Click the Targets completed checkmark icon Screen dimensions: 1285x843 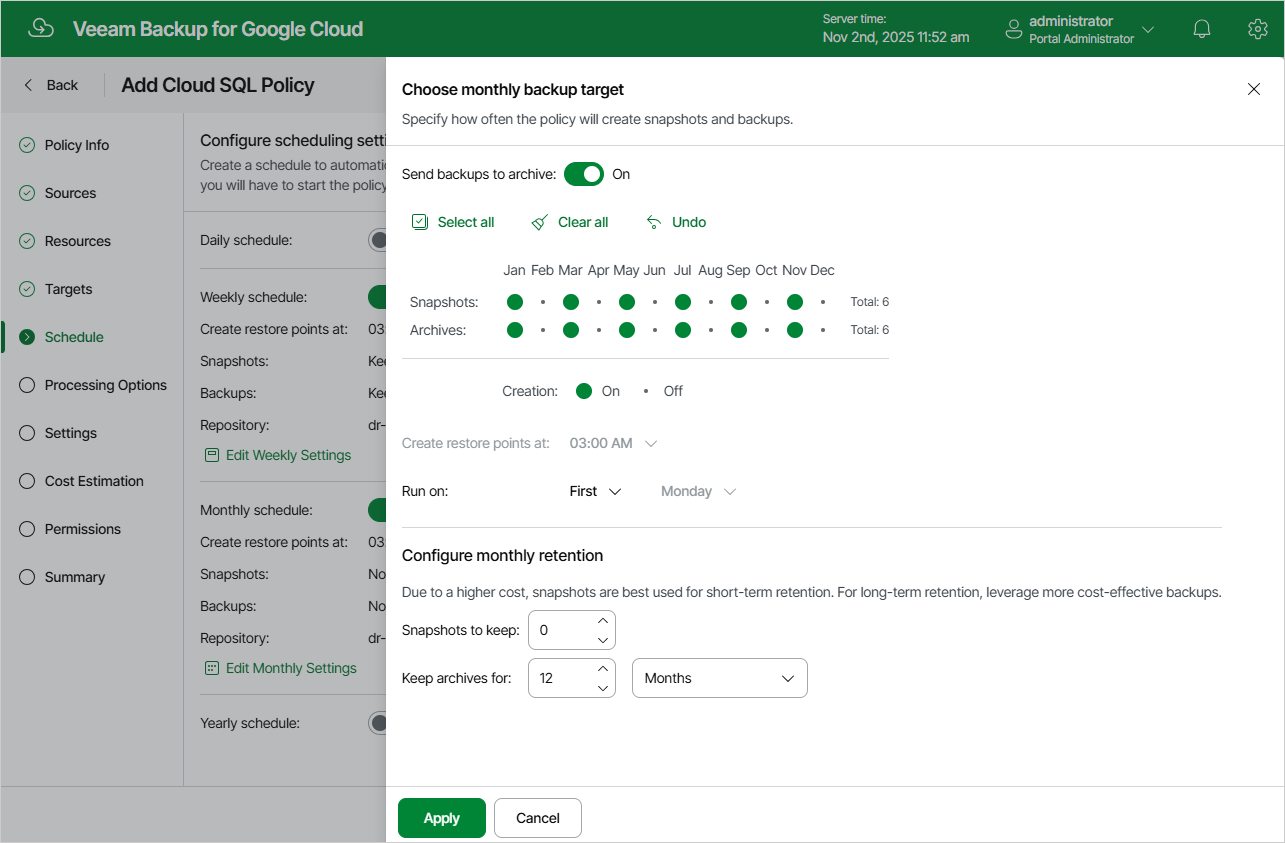point(27,289)
